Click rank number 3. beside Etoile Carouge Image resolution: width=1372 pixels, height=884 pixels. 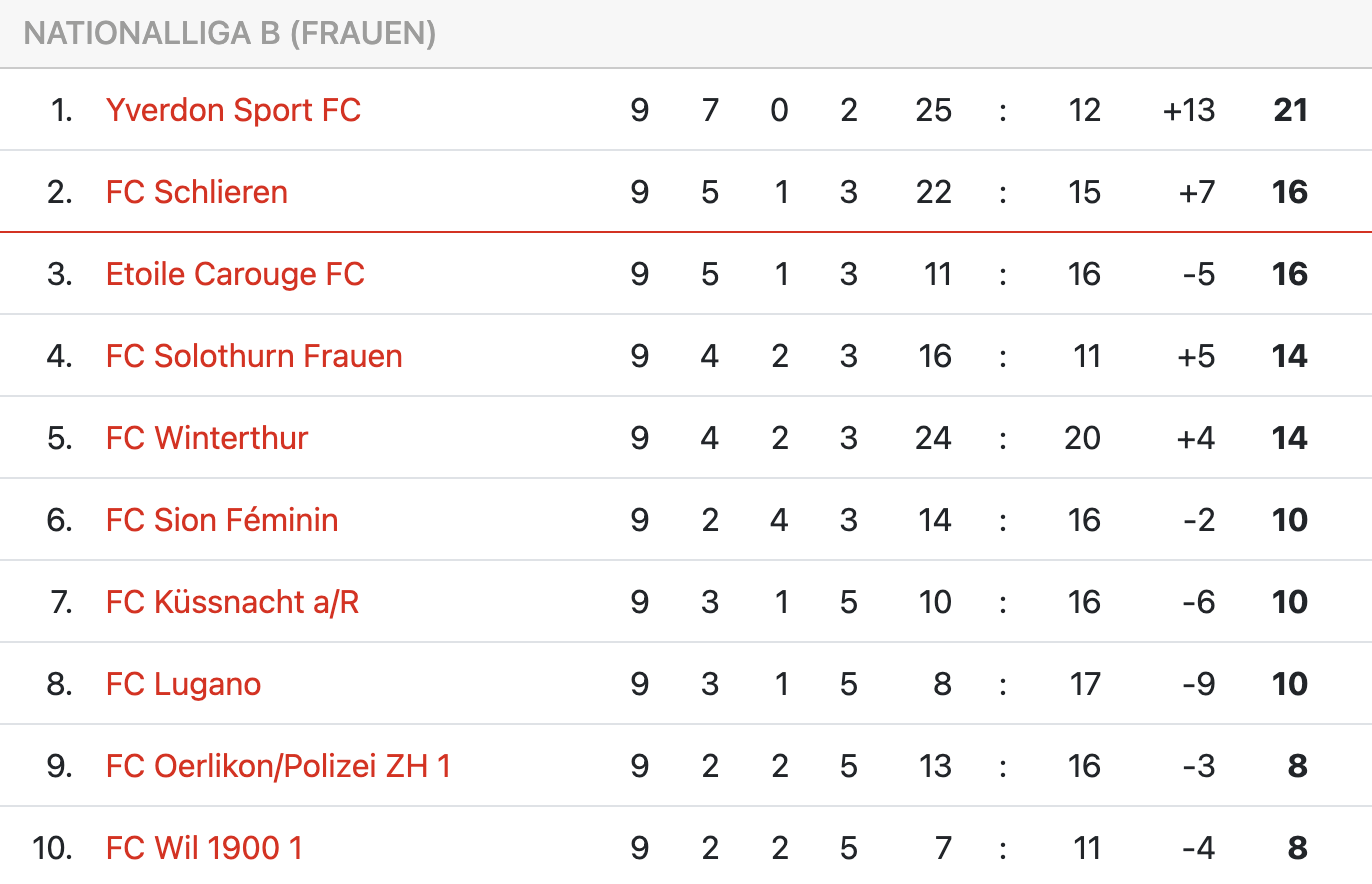click(x=60, y=274)
